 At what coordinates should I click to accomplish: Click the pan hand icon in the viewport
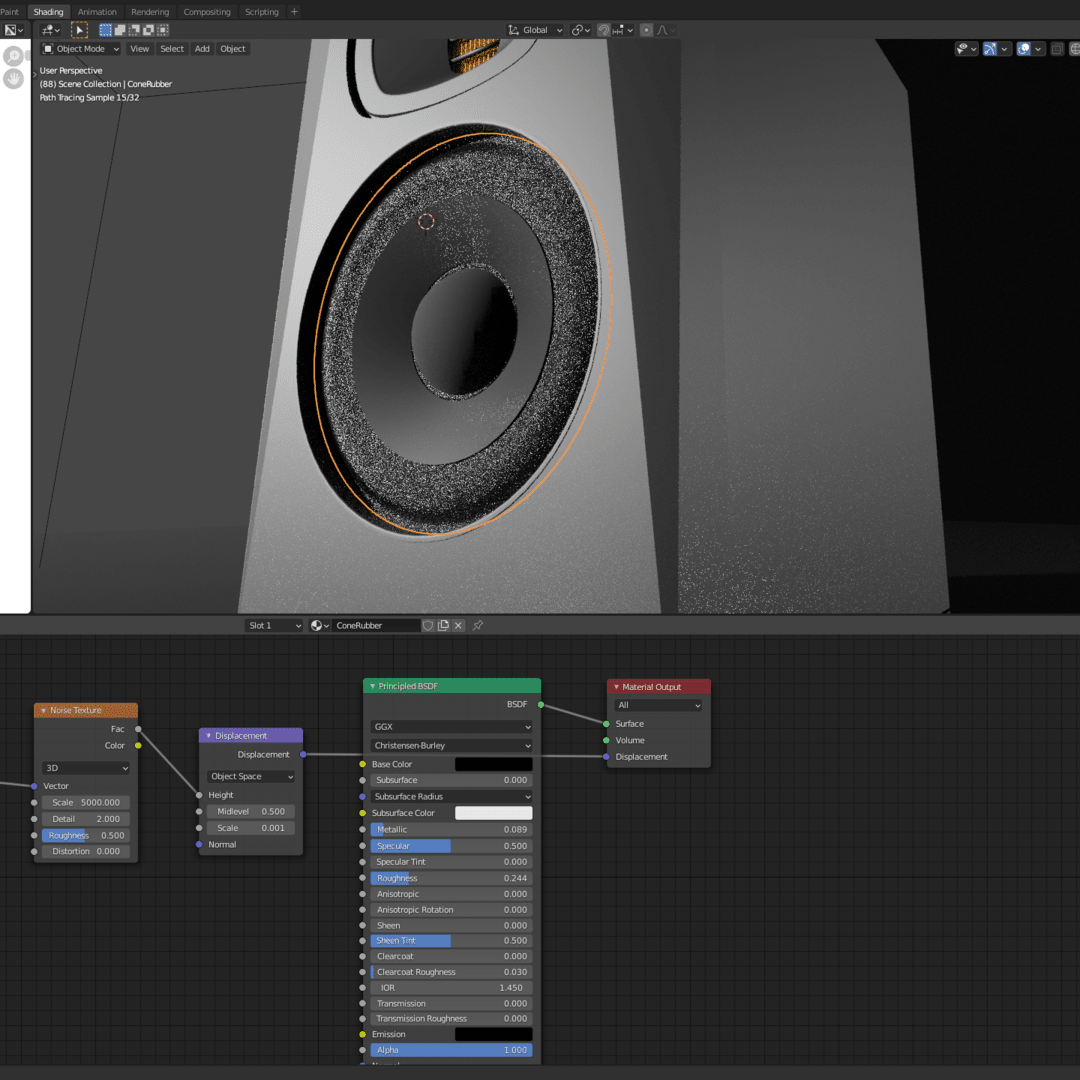point(14,79)
